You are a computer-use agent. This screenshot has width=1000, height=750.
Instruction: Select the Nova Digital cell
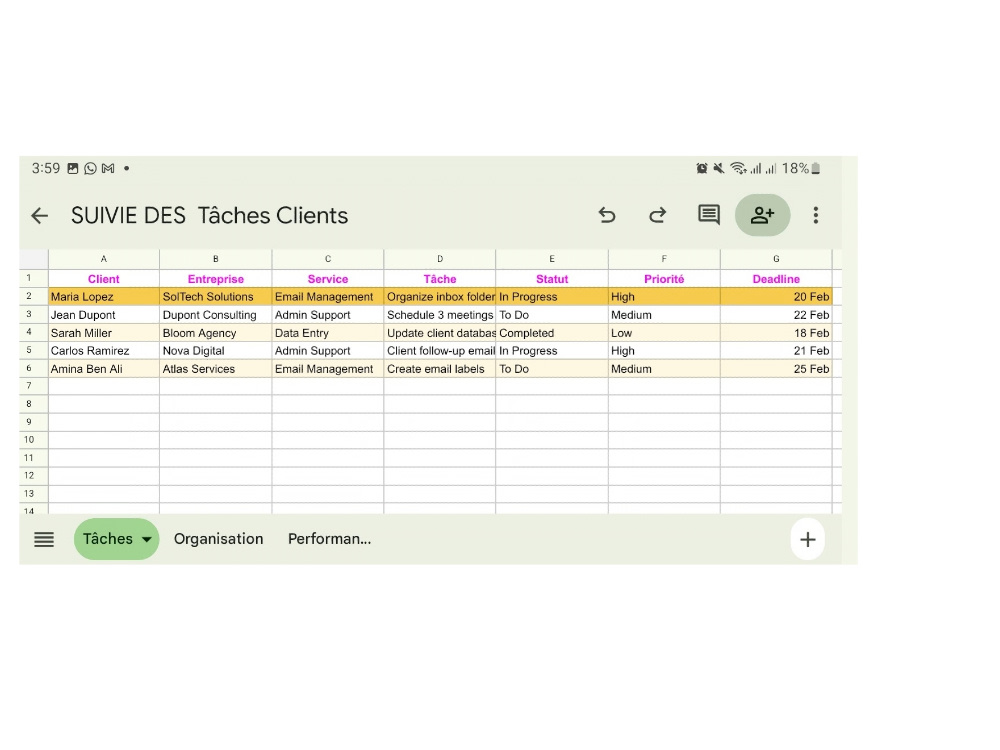tap(216, 351)
